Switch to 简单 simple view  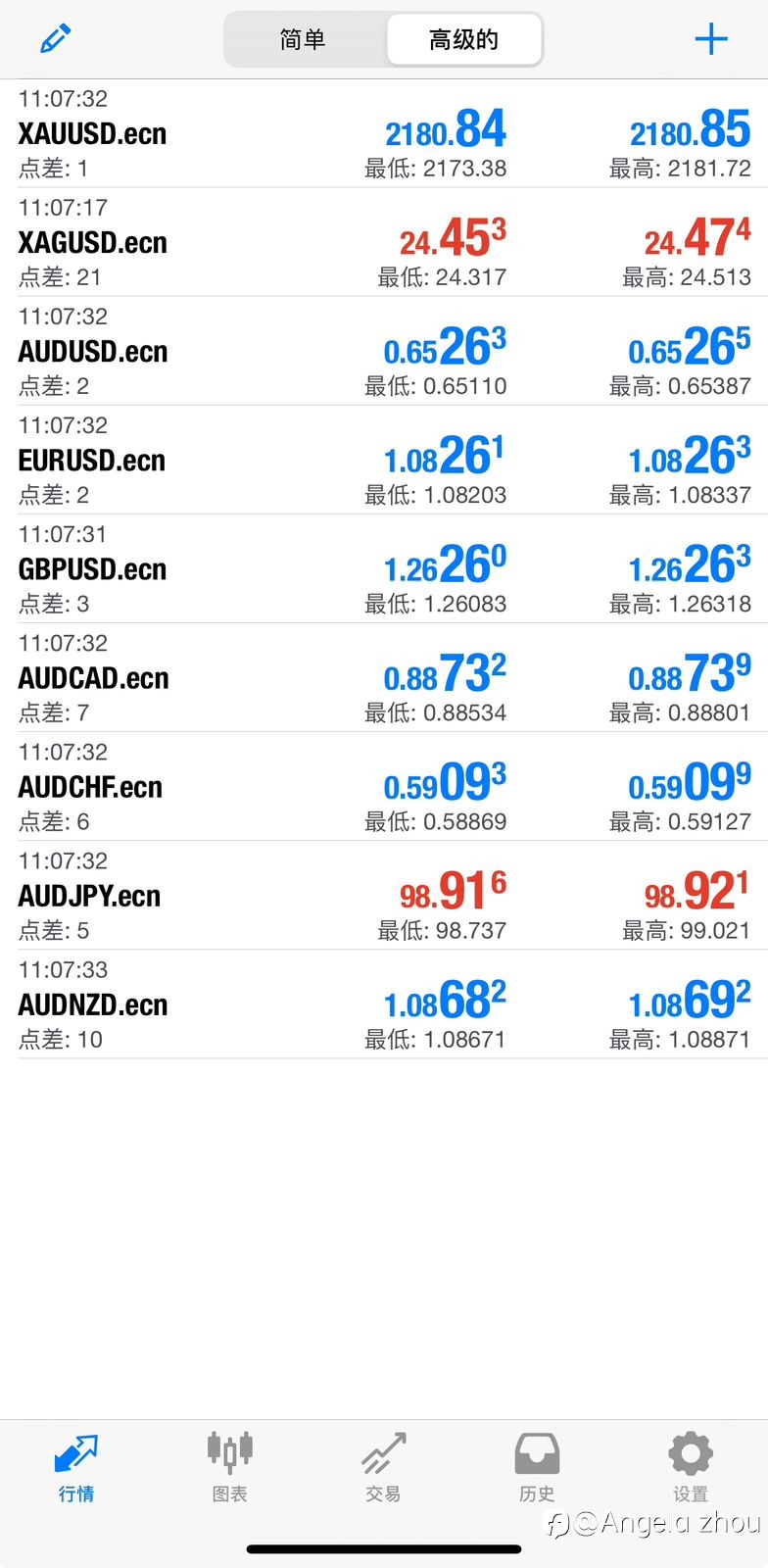coord(303,39)
